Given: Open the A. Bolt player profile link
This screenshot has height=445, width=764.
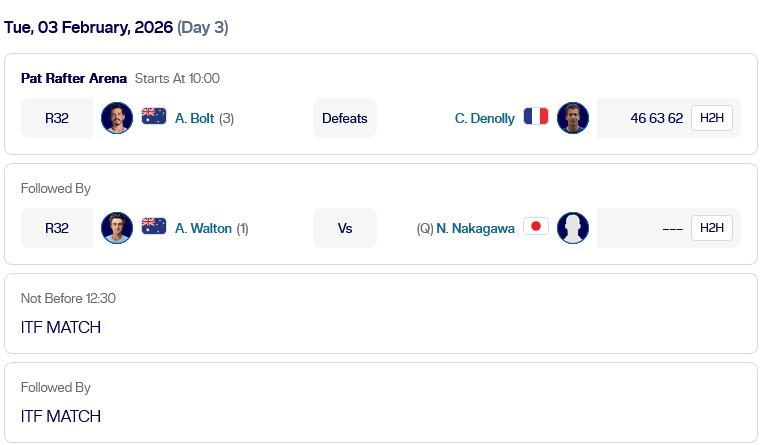Looking at the screenshot, I should point(194,118).
